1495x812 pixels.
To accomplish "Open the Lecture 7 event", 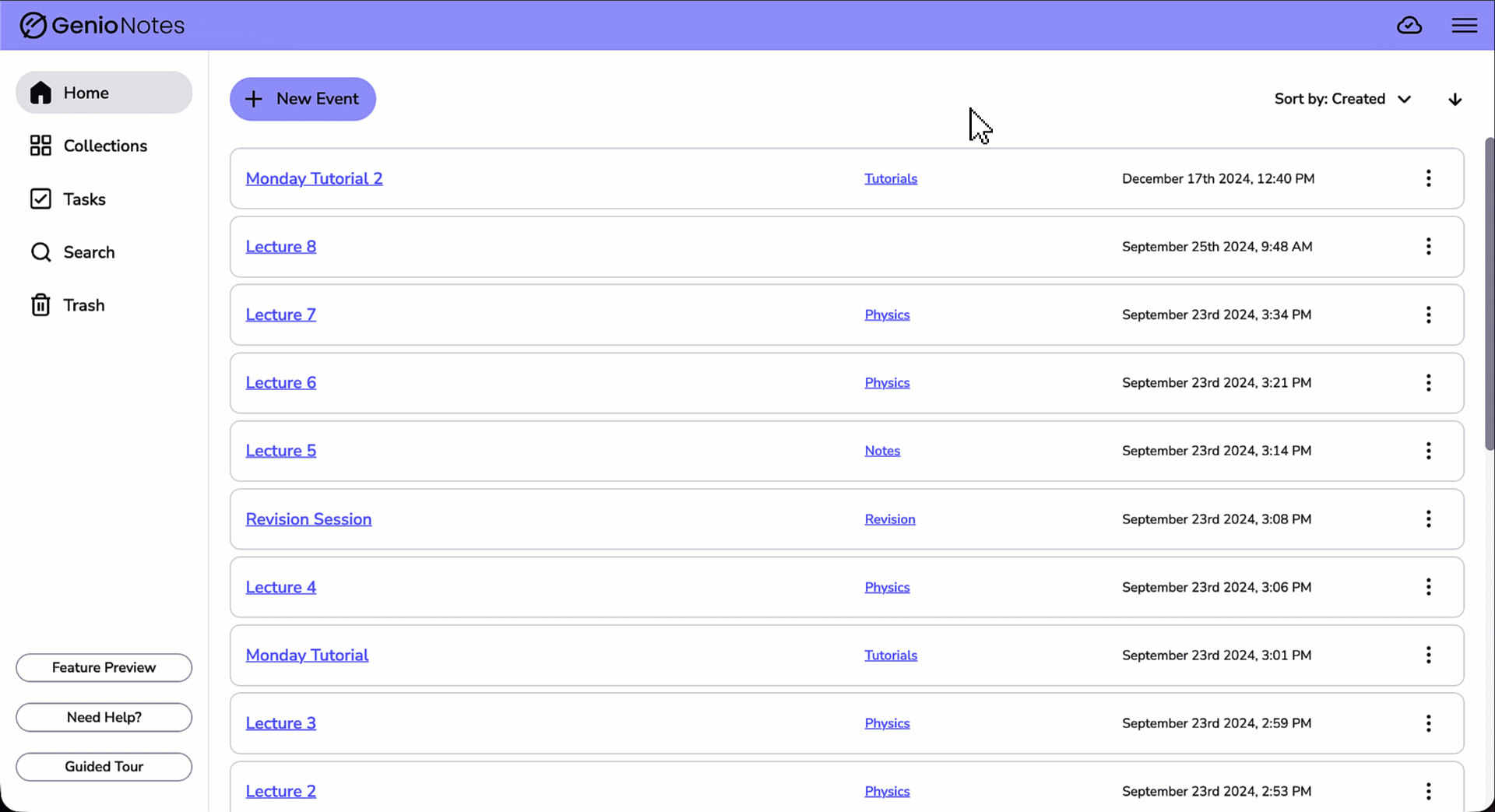I will [x=281, y=315].
